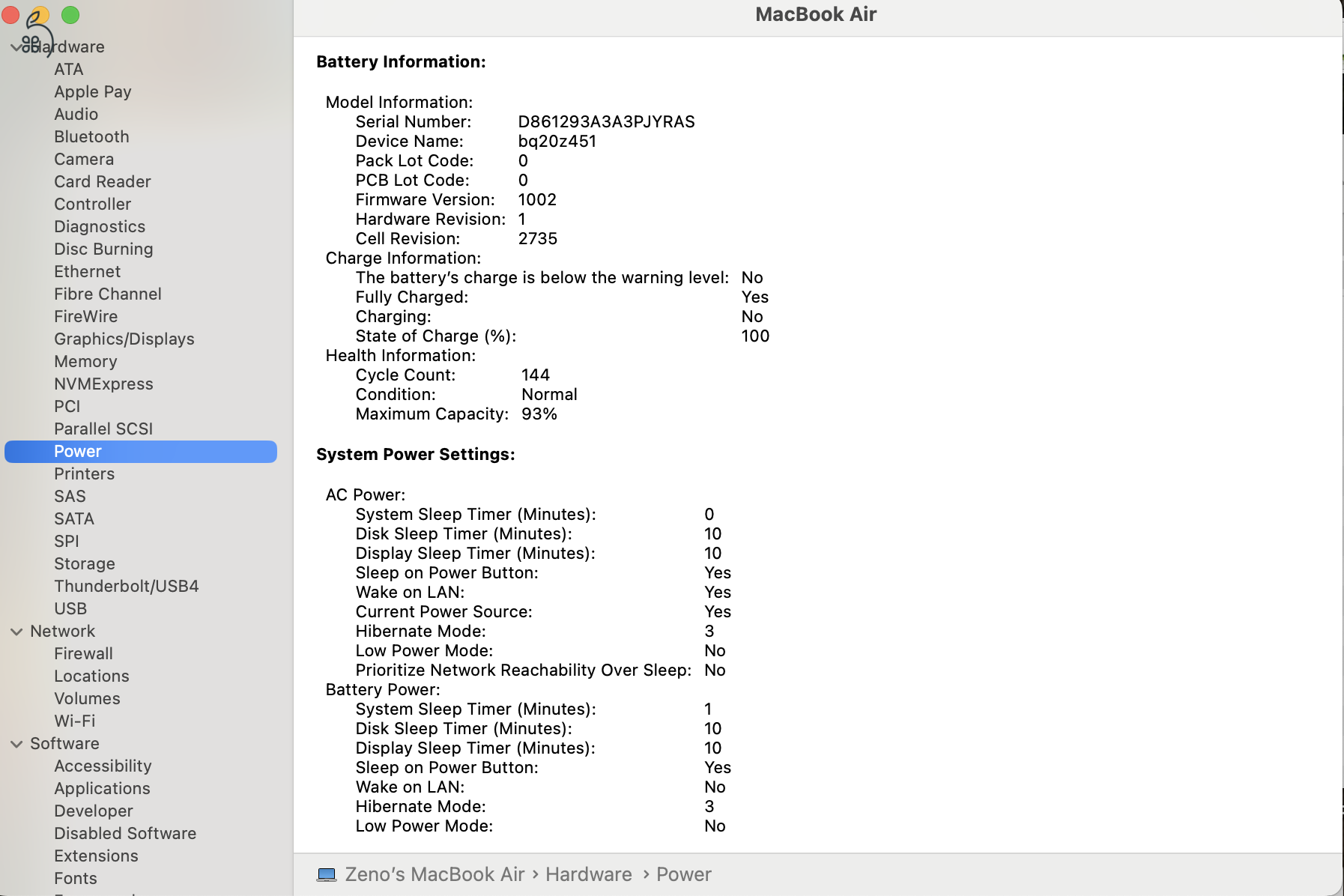Select Thunderbolt/USB4 in the sidebar
1344x896 pixels.
[127, 586]
